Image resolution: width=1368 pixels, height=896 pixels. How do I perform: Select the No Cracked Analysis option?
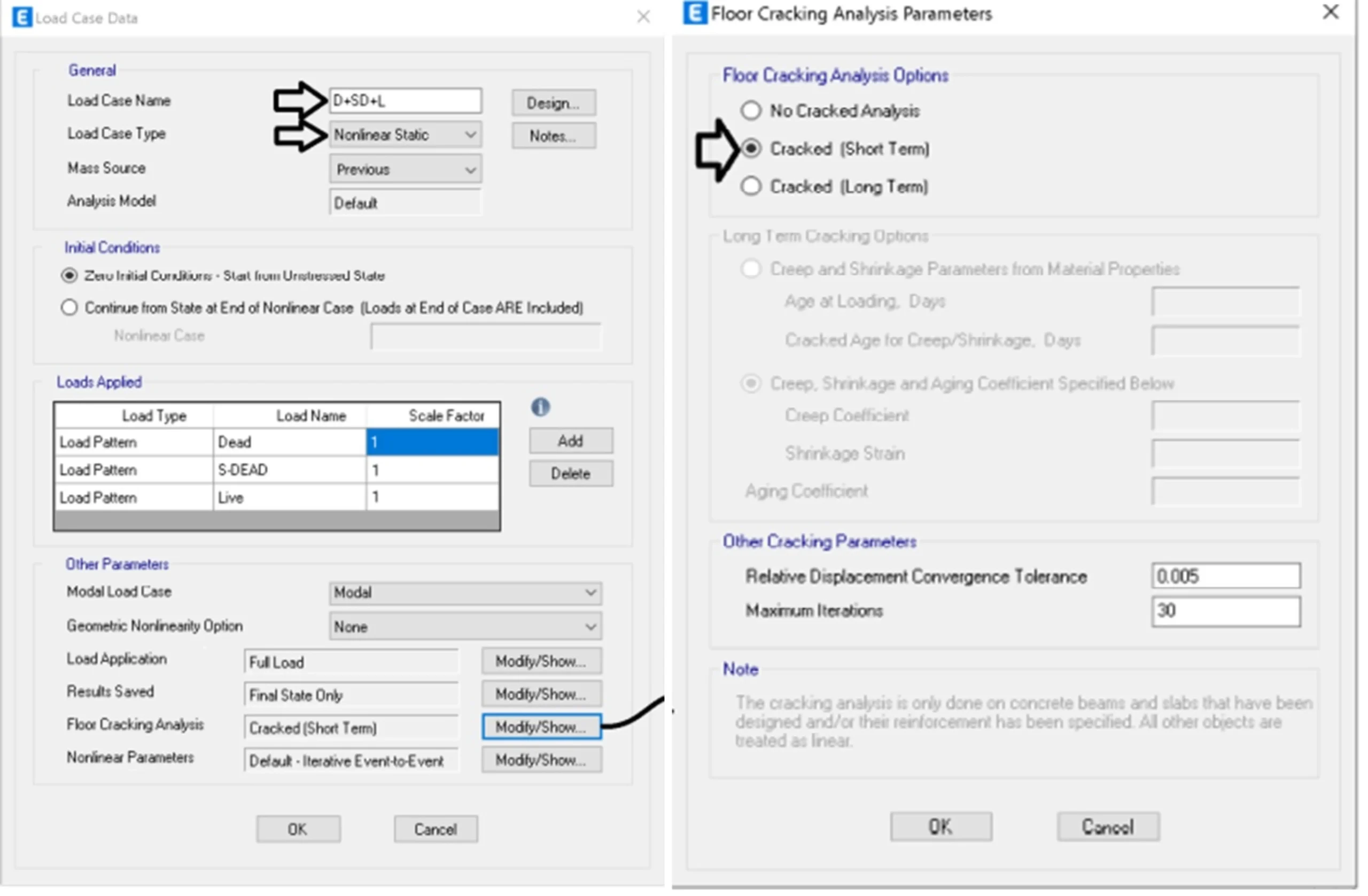pos(751,111)
